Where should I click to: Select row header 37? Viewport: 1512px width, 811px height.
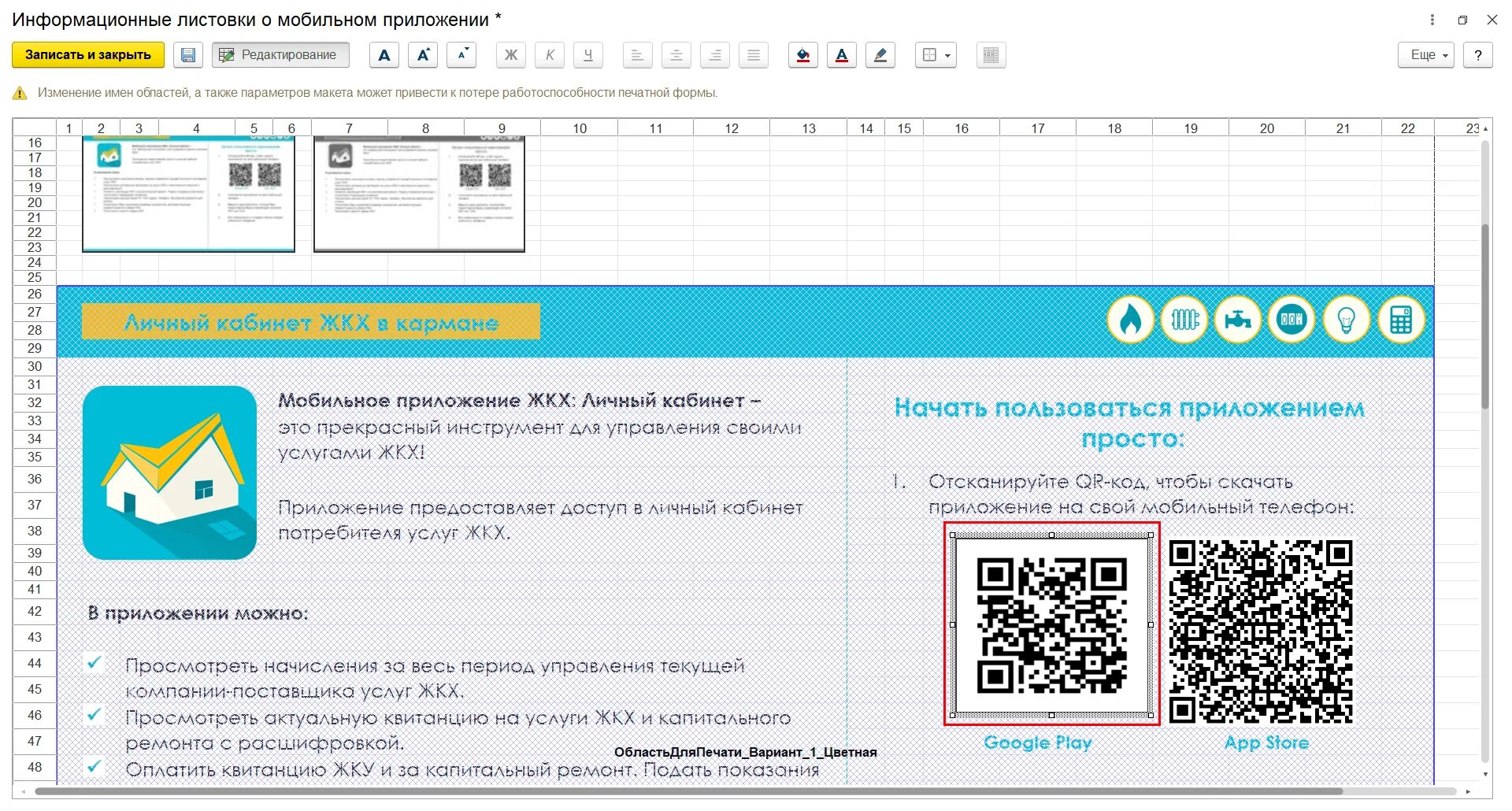[35, 505]
